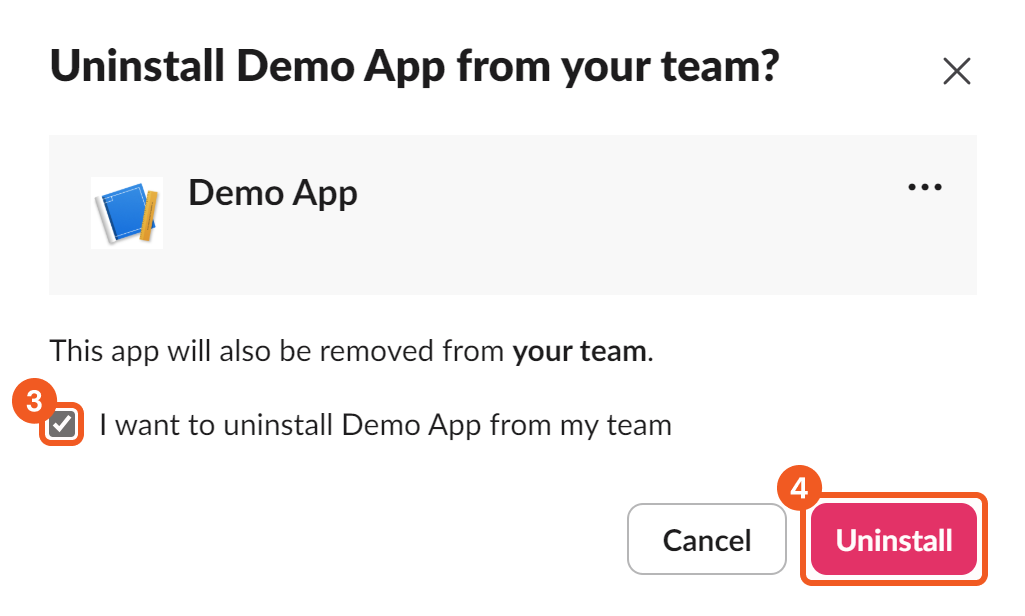Click the dialog title heading text
Viewport: 1025px width, 616px height.
(x=414, y=68)
